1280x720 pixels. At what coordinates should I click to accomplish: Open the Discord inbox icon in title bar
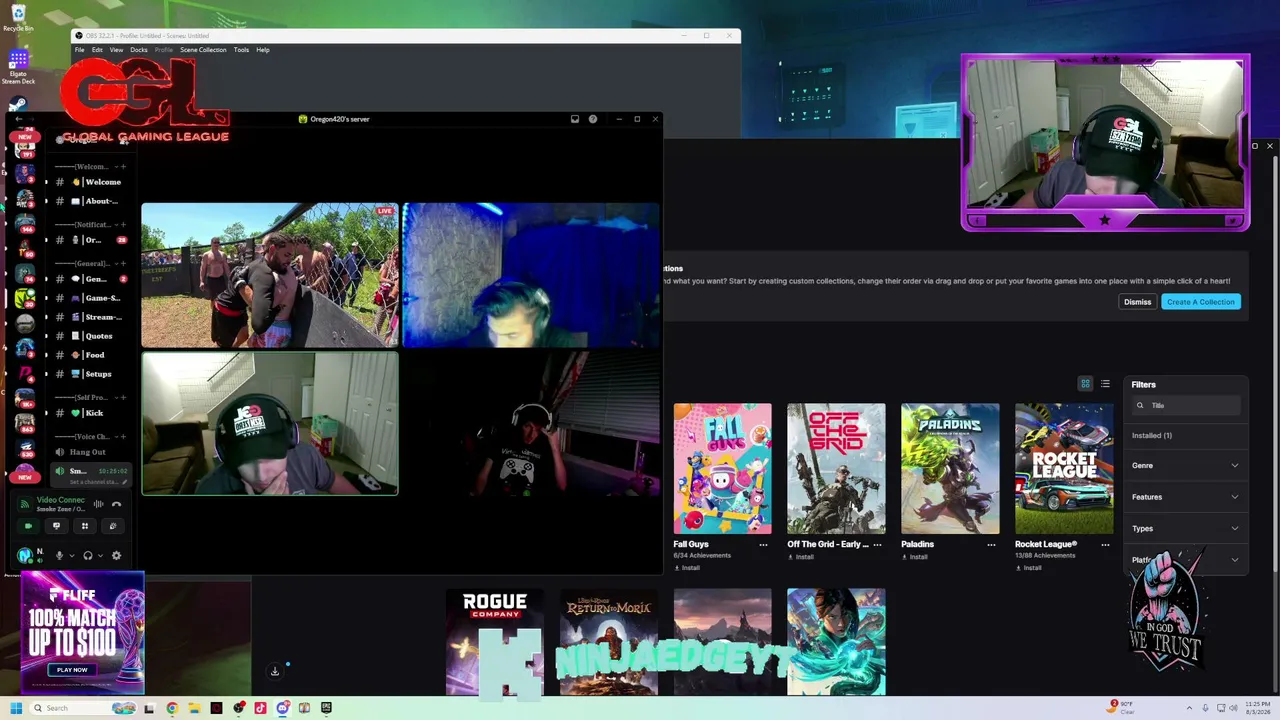[x=575, y=119]
